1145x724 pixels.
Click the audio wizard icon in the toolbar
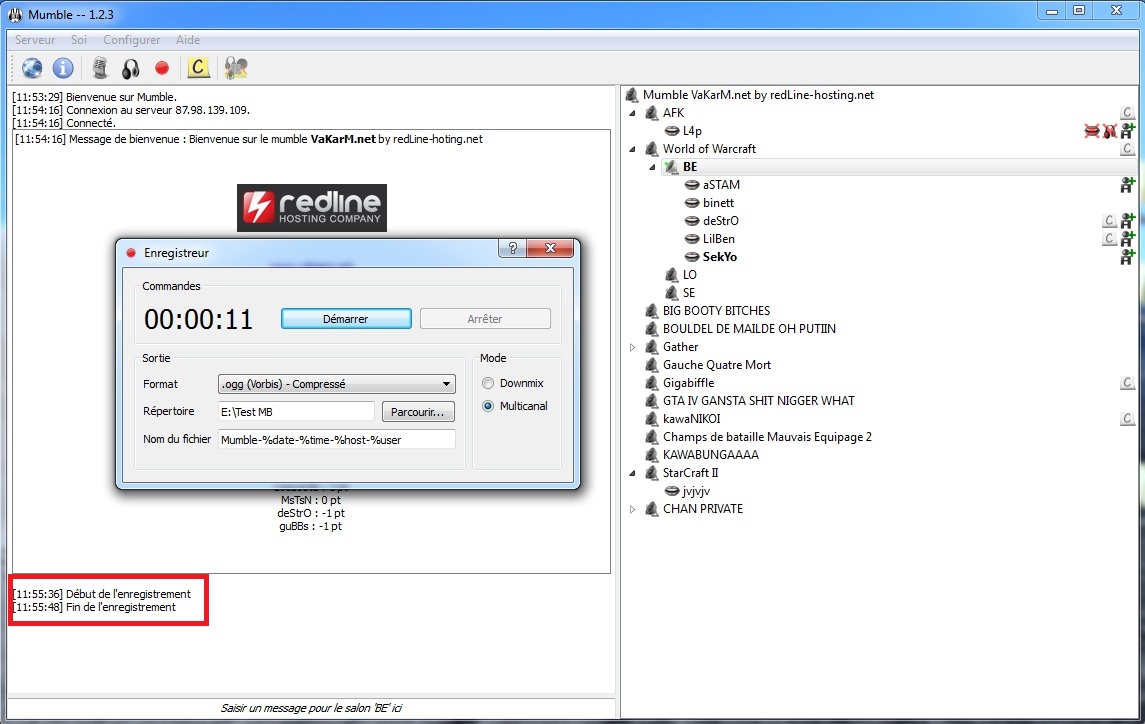pos(236,68)
